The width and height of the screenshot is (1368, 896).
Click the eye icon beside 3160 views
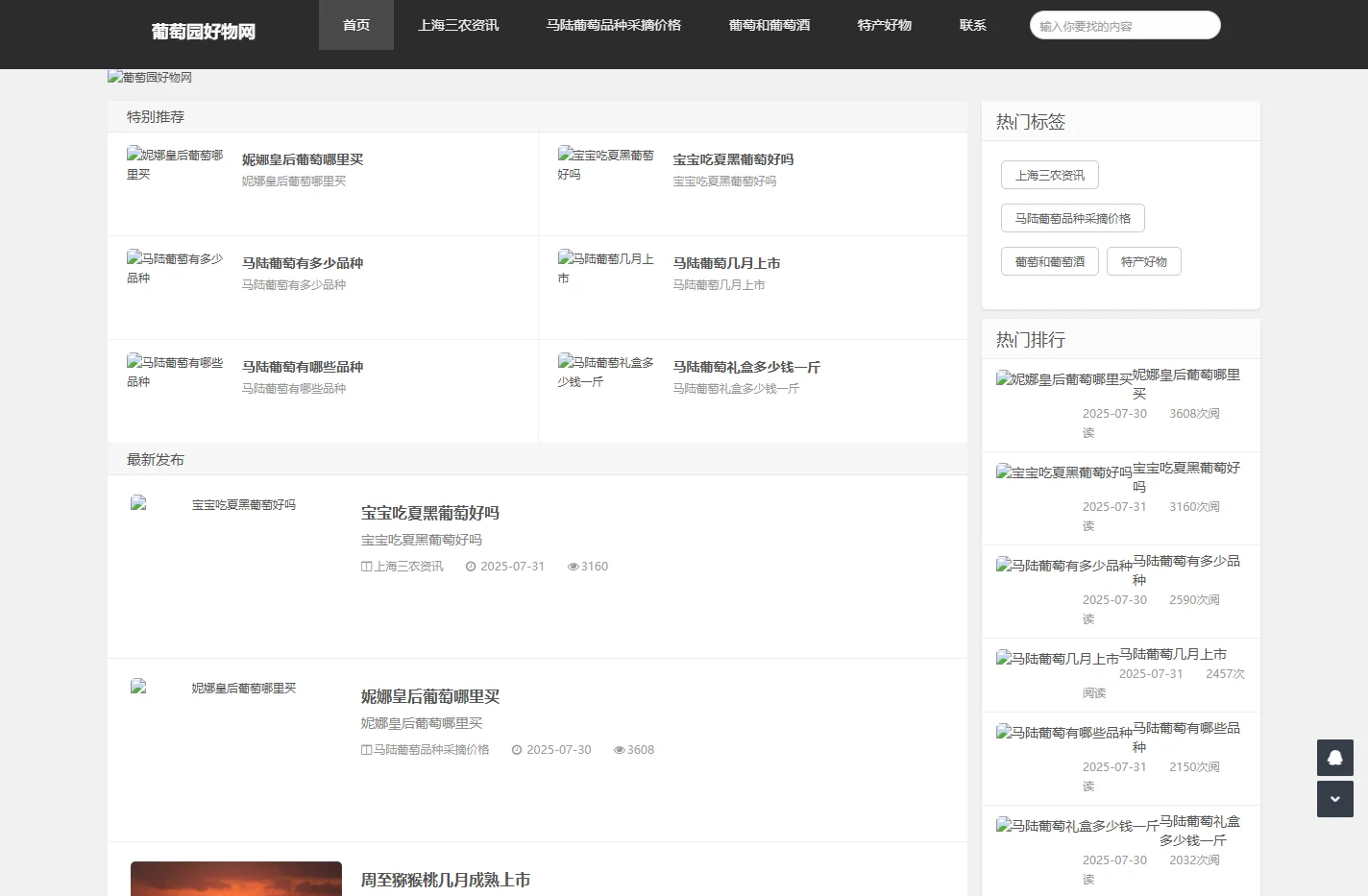(x=574, y=567)
